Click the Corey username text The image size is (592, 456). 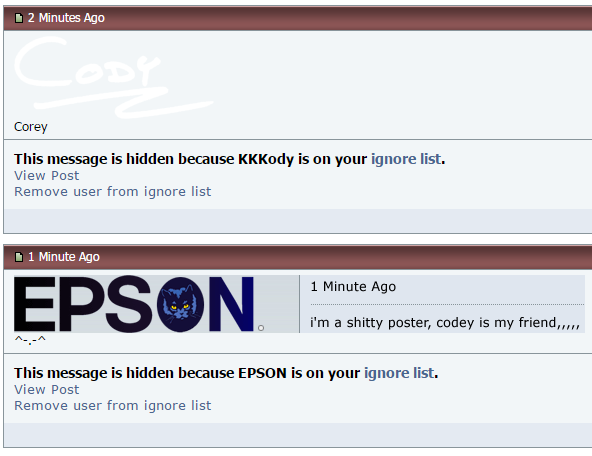31,127
